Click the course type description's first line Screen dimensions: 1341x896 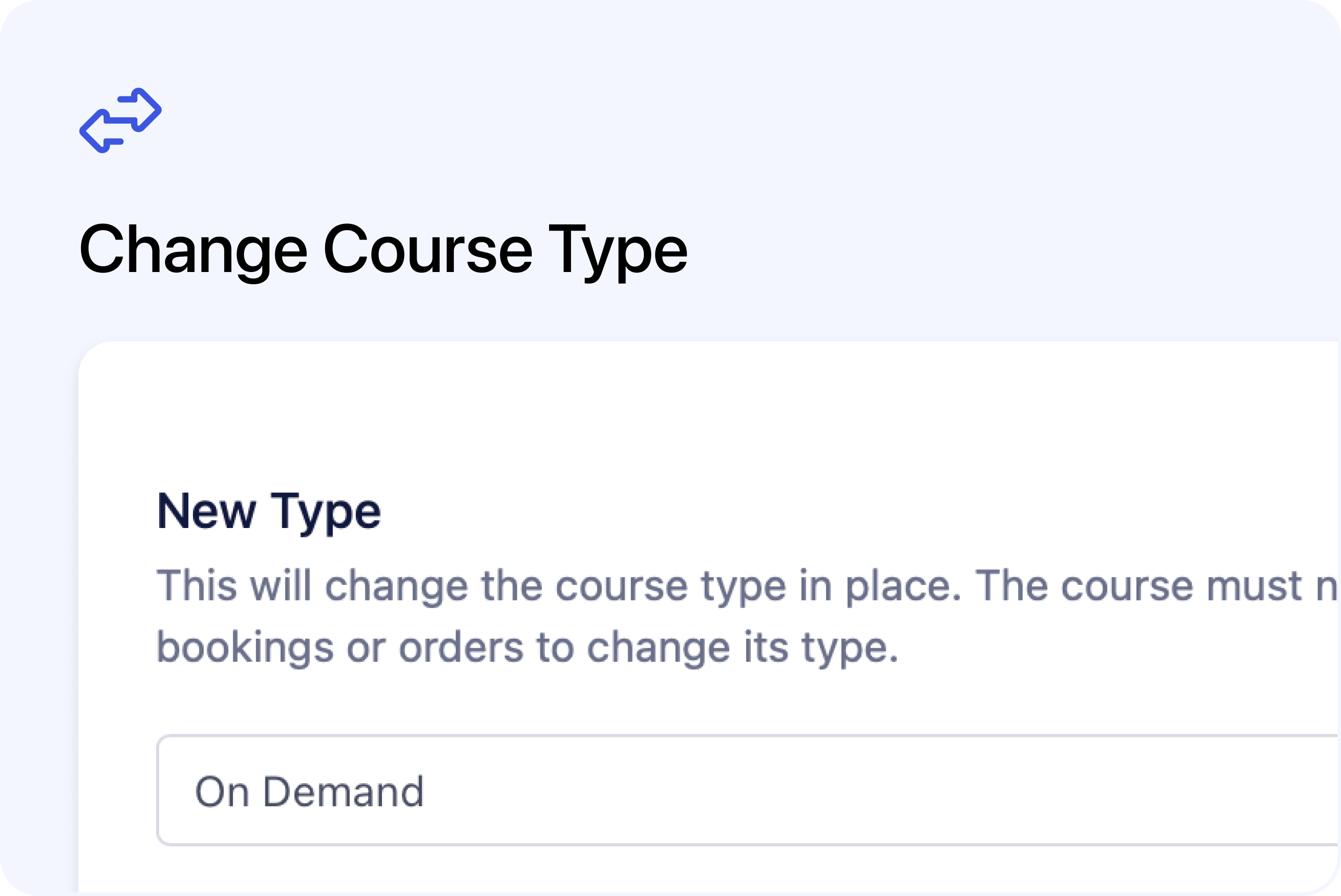coord(748,586)
